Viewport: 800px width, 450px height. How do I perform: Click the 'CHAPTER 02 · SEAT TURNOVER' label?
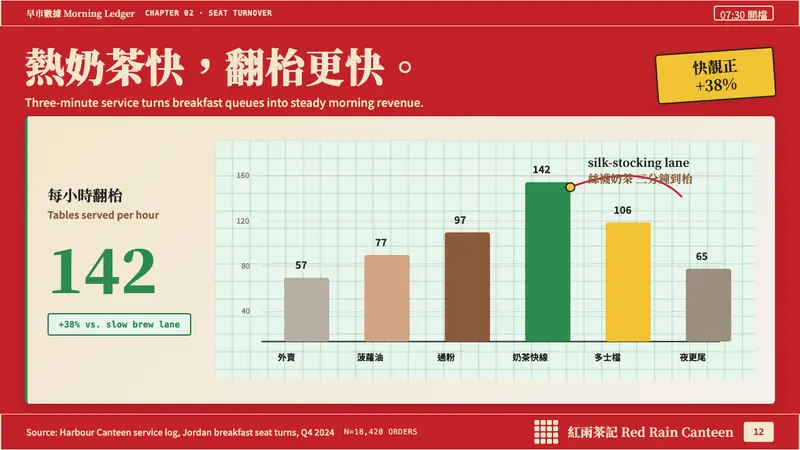tap(208, 13)
